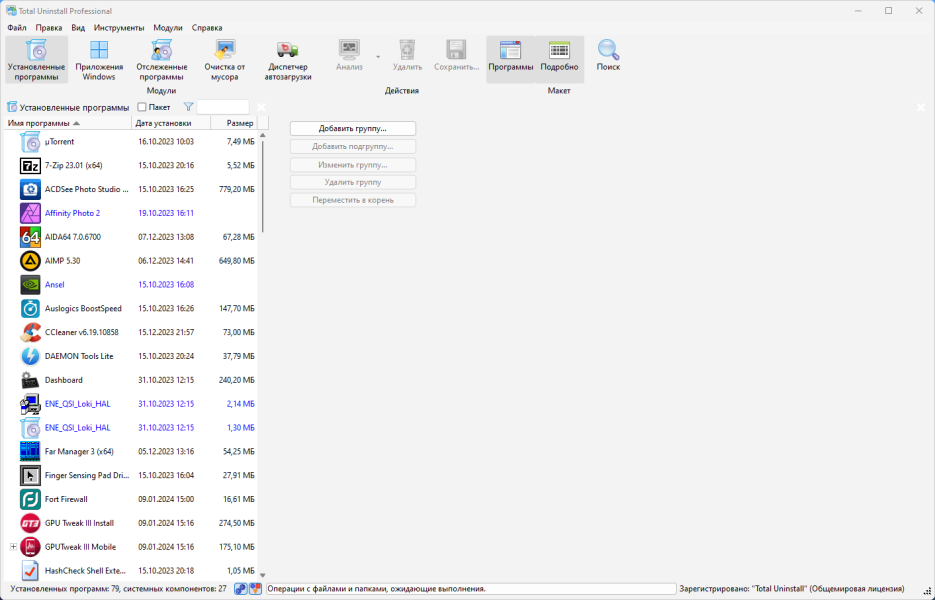Screen dimensions: 935x600
Task: Click the Fort Firewall icon
Action: coord(30,500)
